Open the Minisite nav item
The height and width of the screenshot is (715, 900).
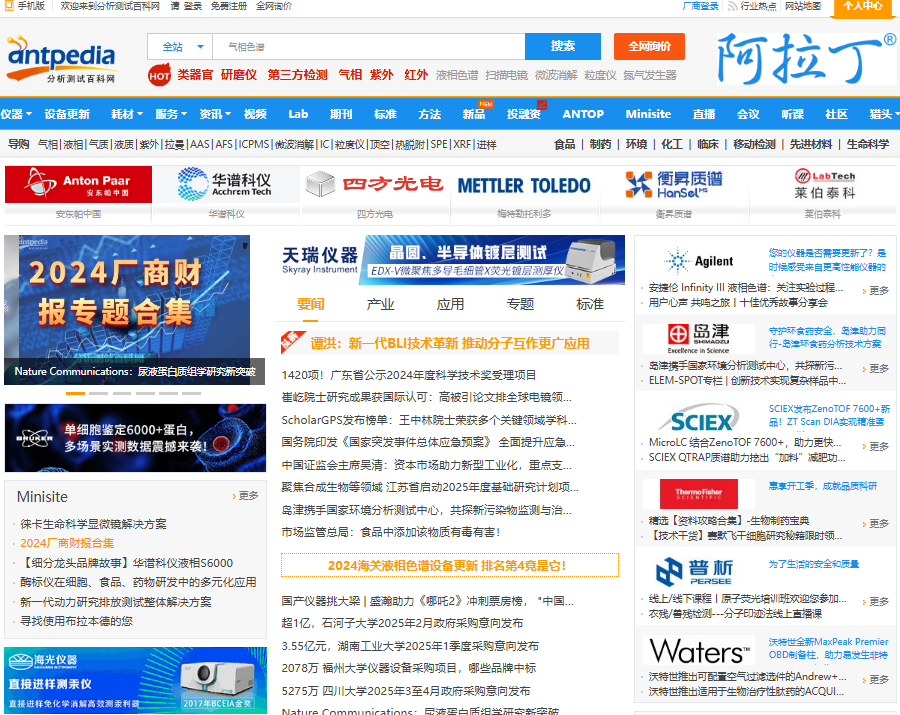[648, 114]
